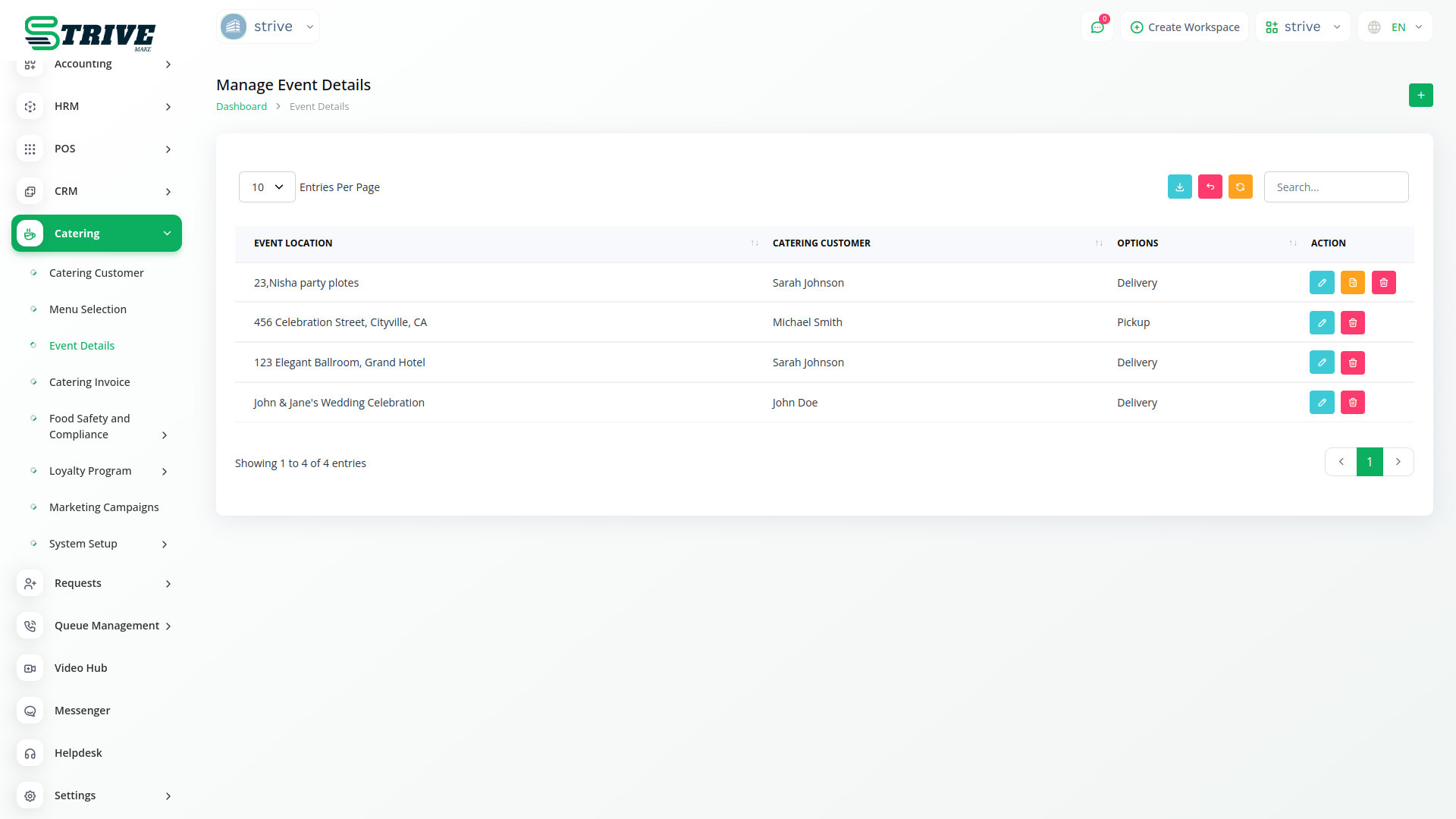This screenshot has height=819, width=1456.
Task: Delete John & Jane's Wedding Celebration event
Action: (1352, 403)
